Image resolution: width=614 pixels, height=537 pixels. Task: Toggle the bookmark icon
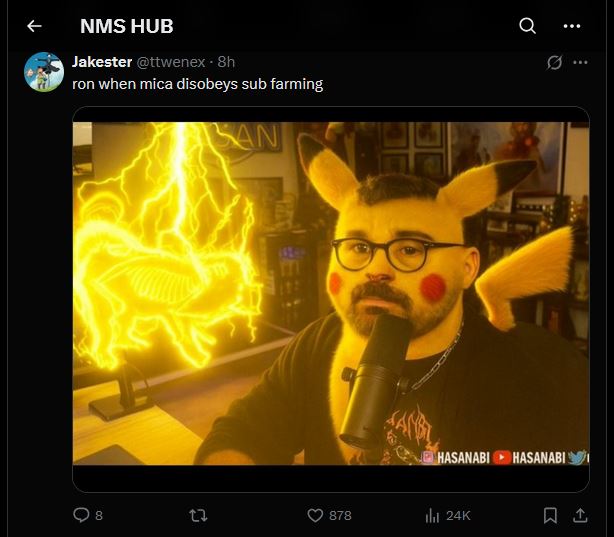550,515
